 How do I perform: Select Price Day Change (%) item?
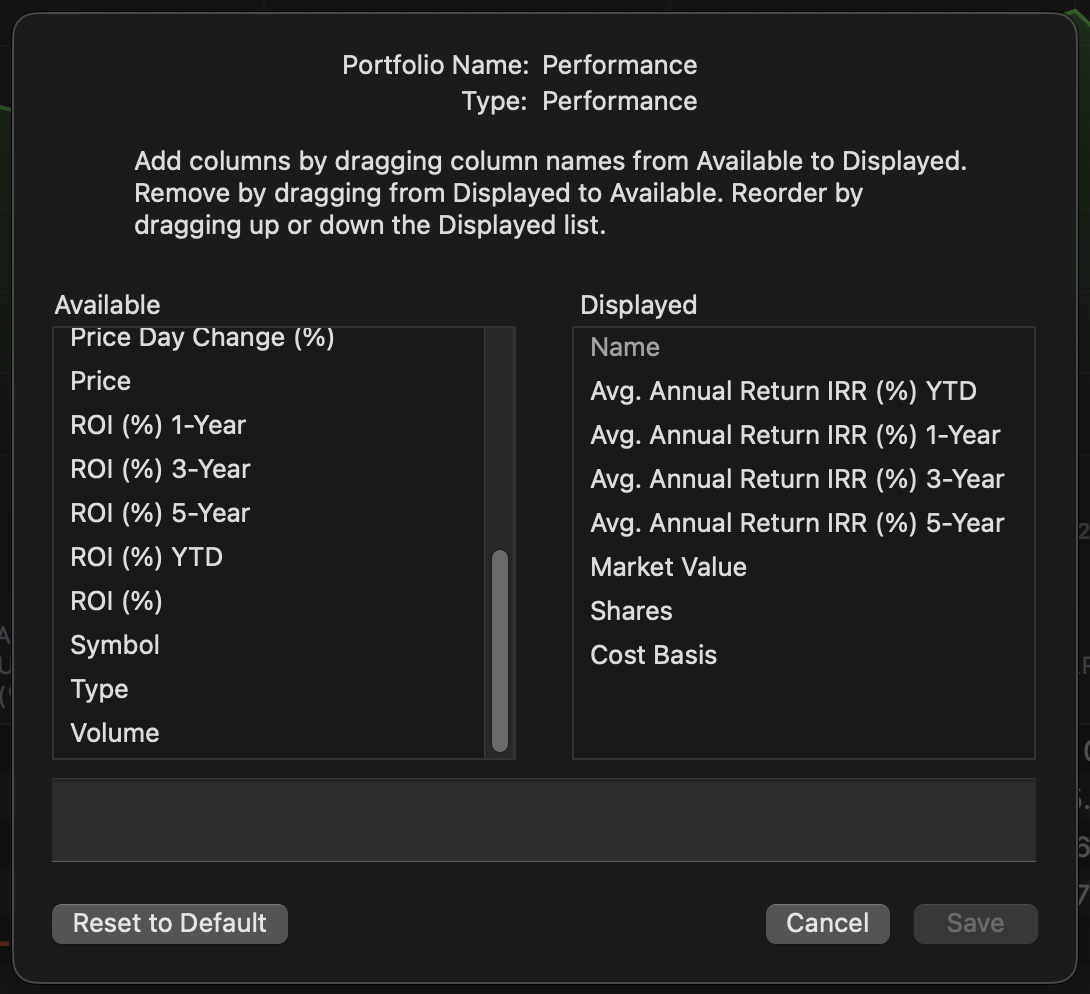click(x=202, y=339)
